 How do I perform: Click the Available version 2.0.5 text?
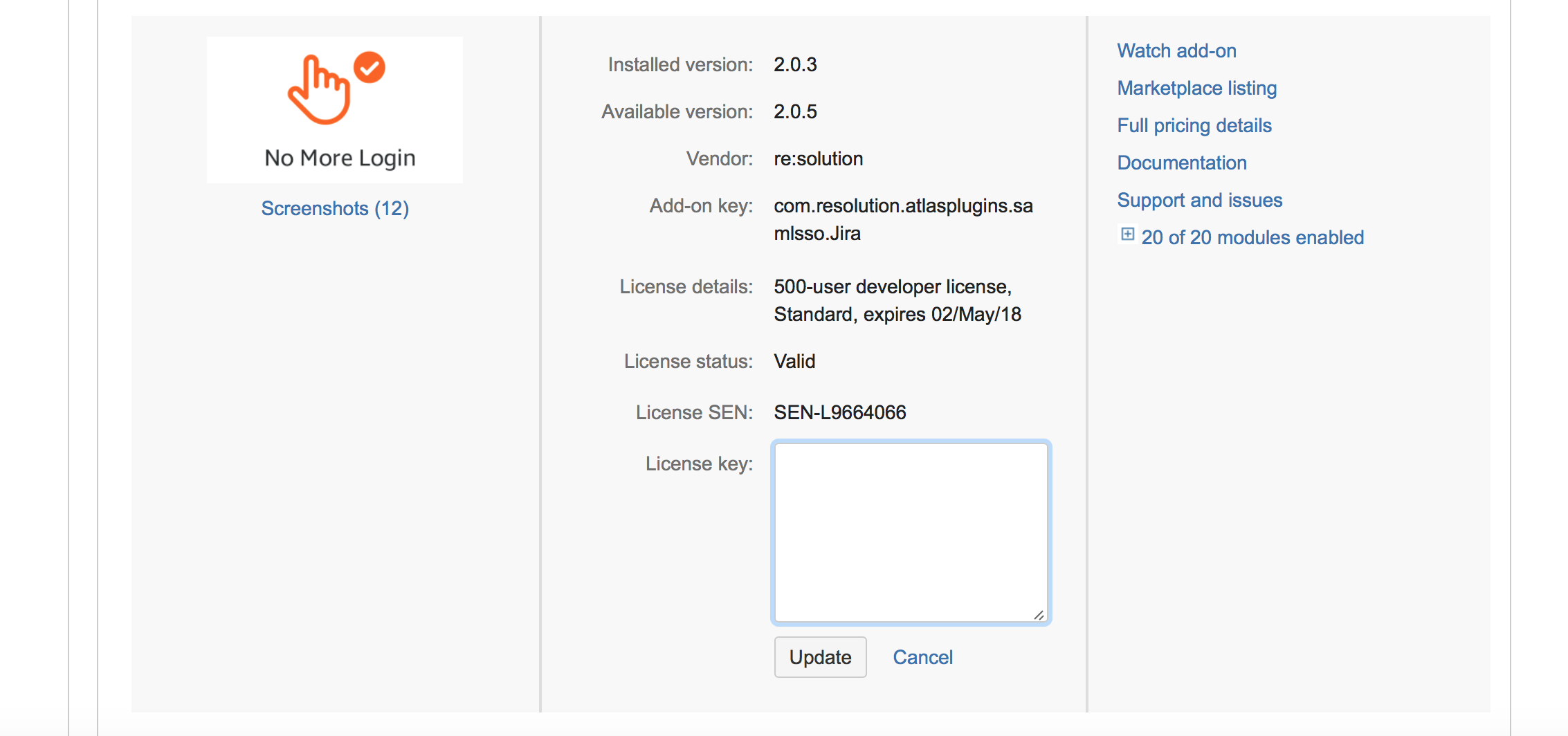pyautogui.click(x=795, y=111)
